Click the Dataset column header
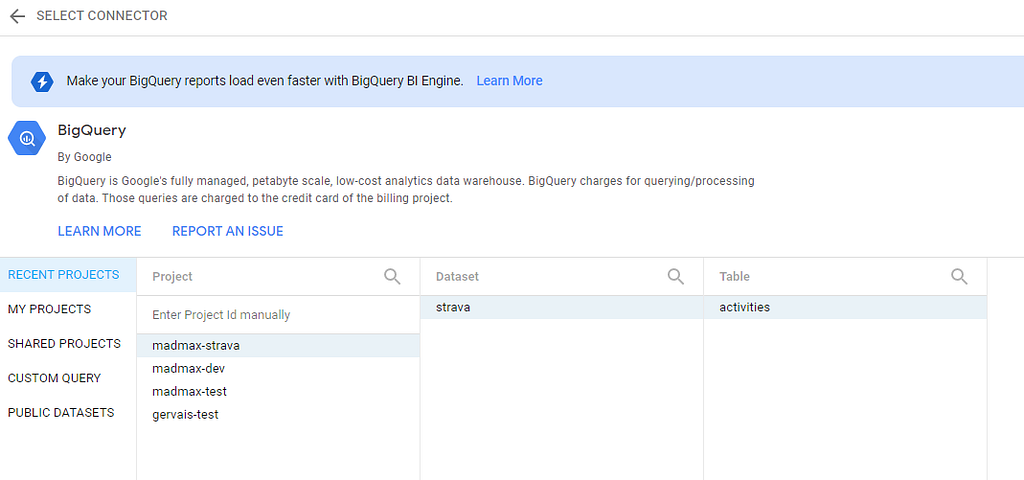Image resolution: width=1024 pixels, height=480 pixels. point(457,276)
